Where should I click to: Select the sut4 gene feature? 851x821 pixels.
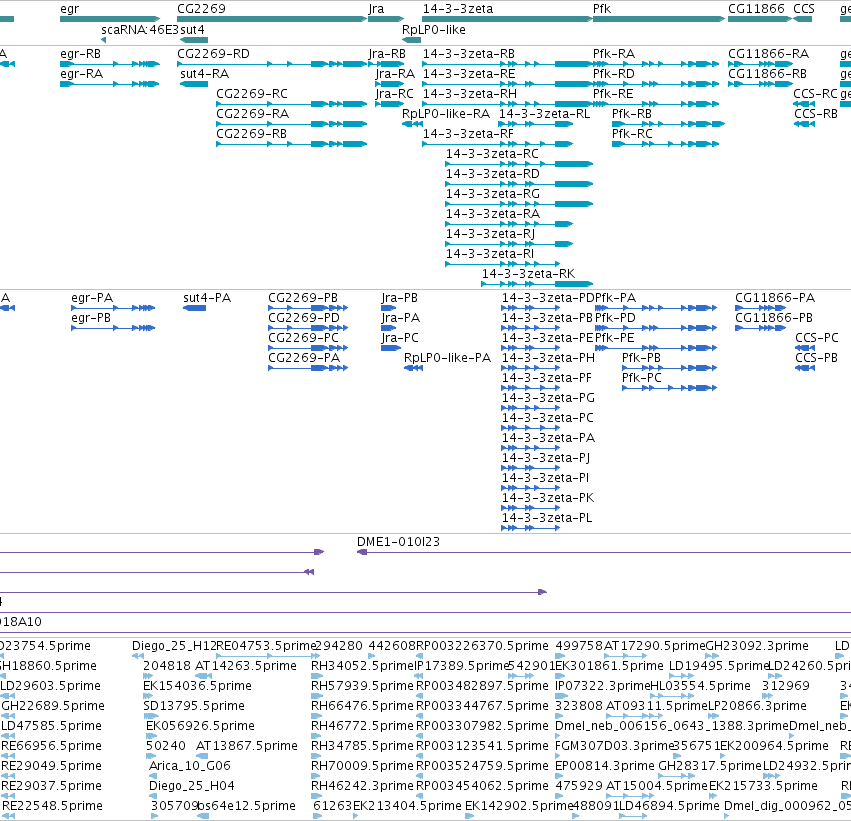(194, 40)
